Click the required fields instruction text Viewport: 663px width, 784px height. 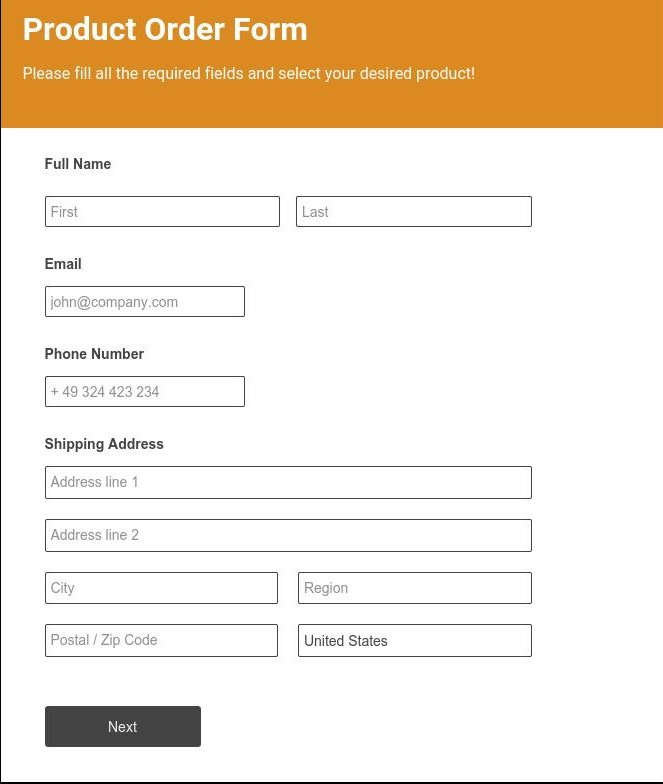tap(249, 74)
